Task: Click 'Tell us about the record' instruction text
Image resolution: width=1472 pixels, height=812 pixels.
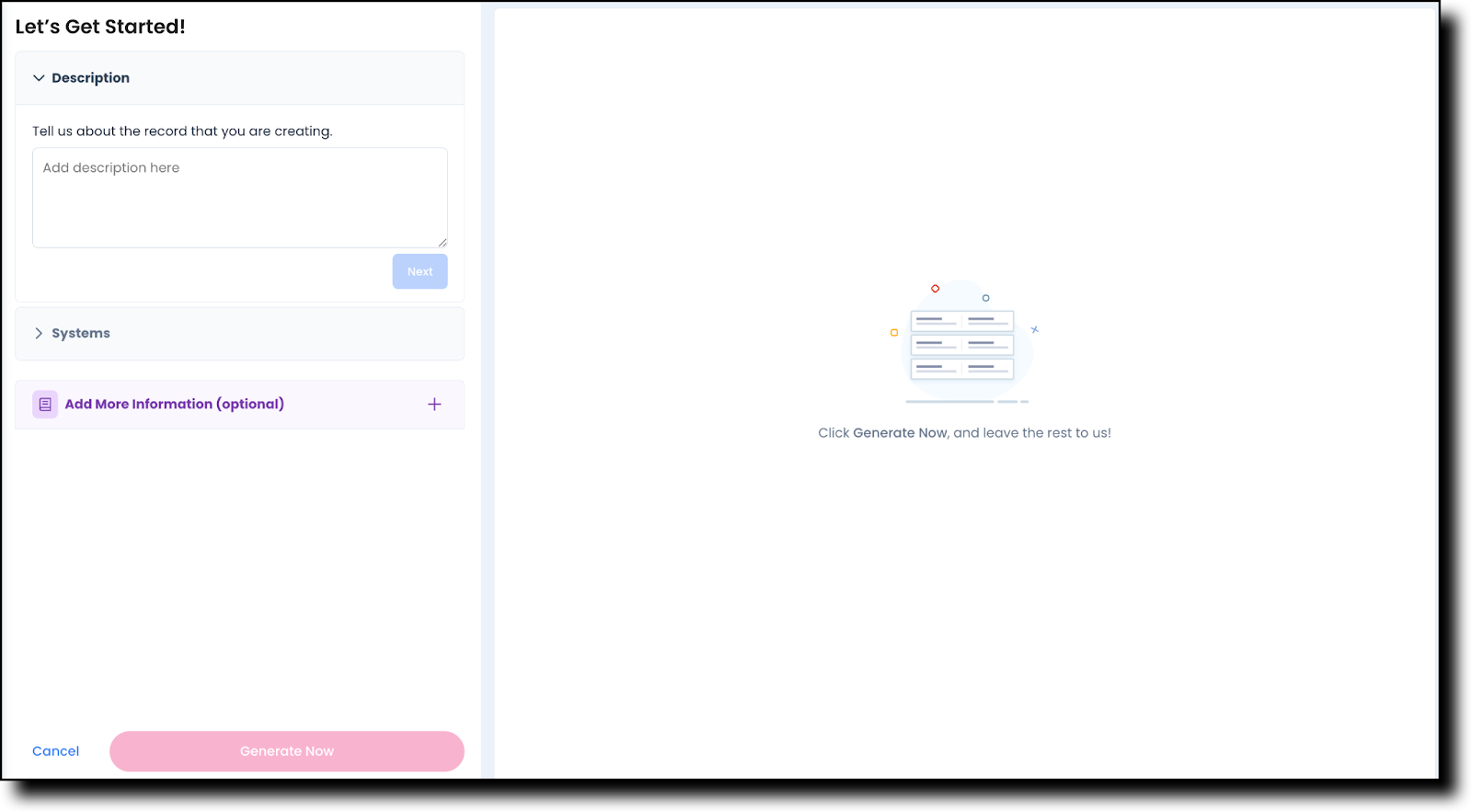Action: (182, 132)
